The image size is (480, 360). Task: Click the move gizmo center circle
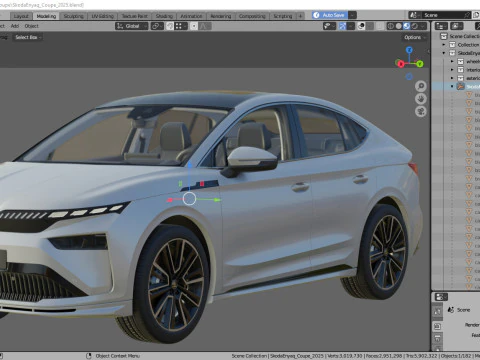point(189,199)
